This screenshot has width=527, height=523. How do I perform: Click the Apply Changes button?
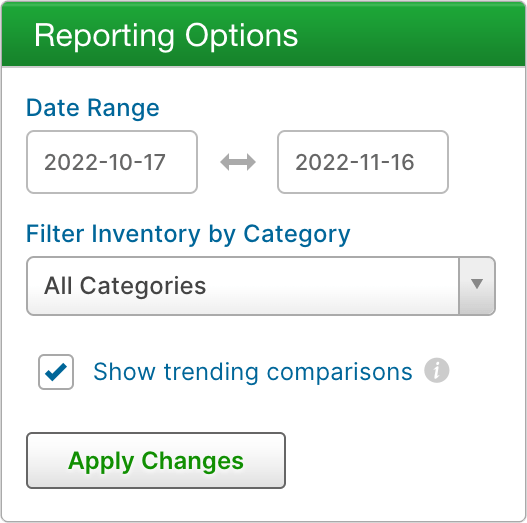click(156, 460)
